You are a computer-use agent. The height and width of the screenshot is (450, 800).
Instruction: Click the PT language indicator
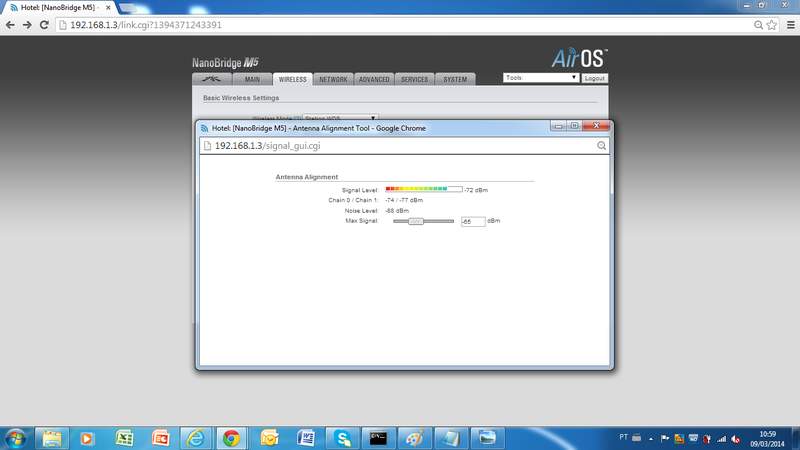coord(623,437)
